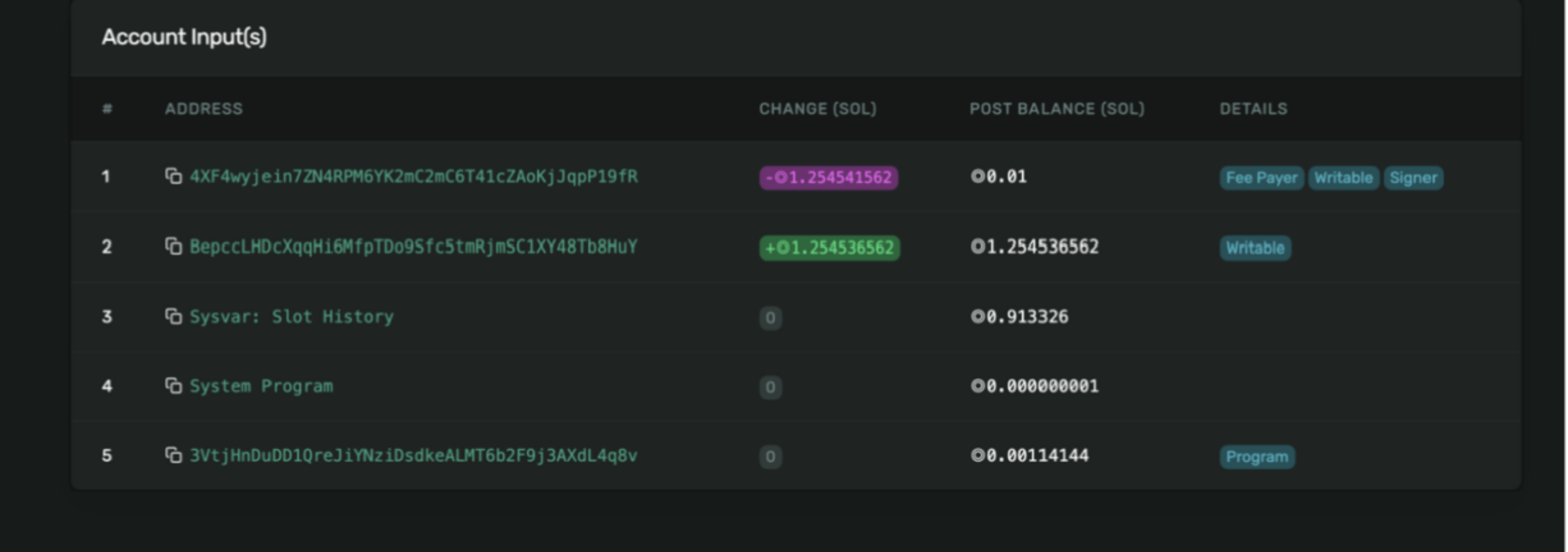Copy the 3VtjHnDuDD1Qre address via copy icon
This screenshot has width=1568, height=552.
click(x=173, y=456)
